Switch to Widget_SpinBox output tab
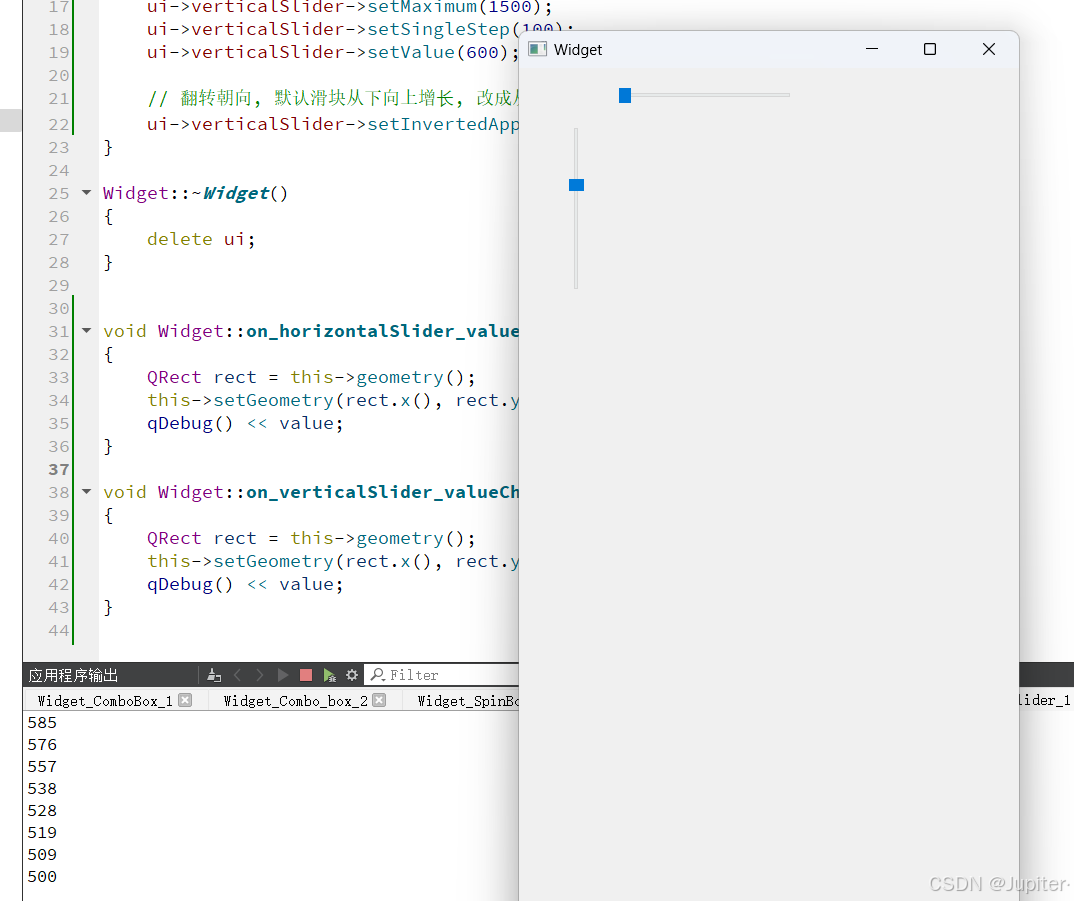The height and width of the screenshot is (901, 1074). pyautogui.click(x=468, y=700)
